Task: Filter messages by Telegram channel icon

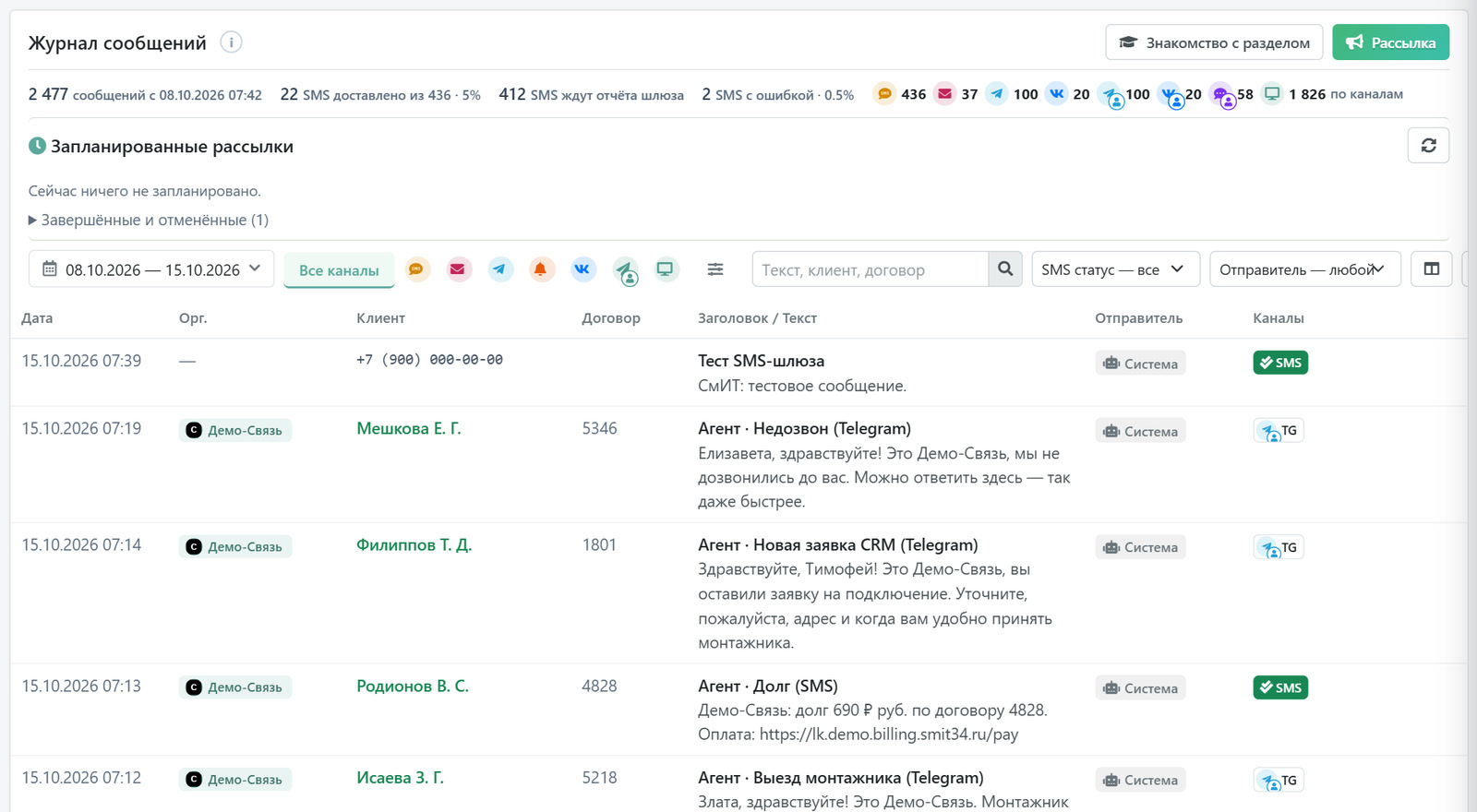Action: pyautogui.click(x=499, y=269)
